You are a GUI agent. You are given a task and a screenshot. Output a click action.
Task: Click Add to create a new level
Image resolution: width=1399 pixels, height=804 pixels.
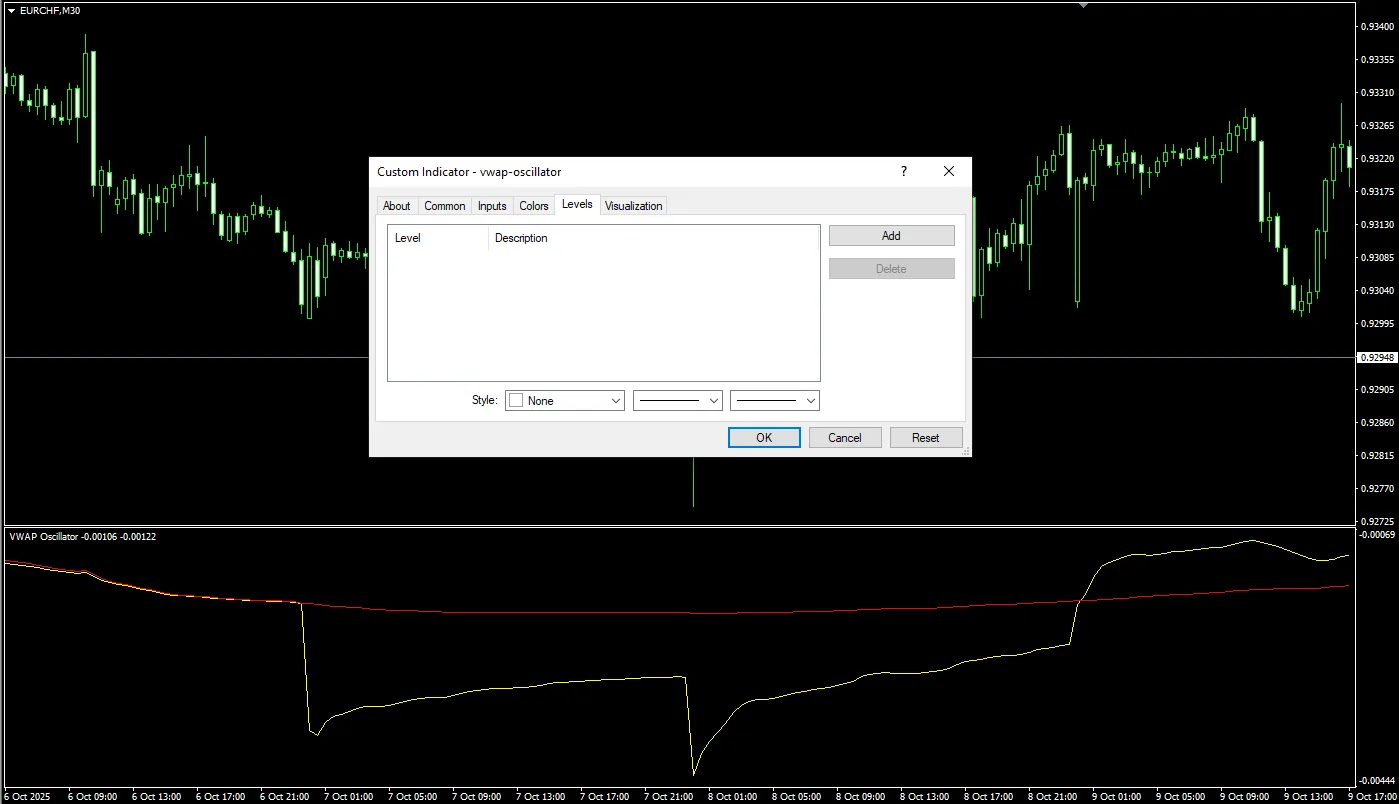[890, 235]
